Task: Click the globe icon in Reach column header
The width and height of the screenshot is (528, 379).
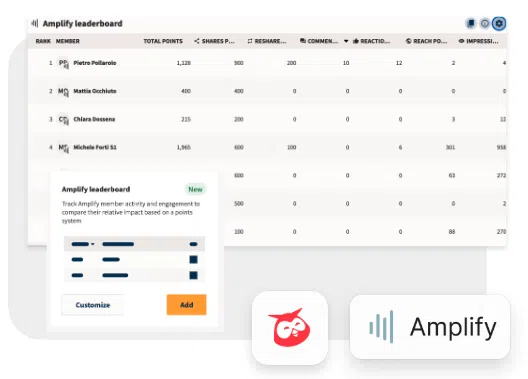Action: coord(408,41)
